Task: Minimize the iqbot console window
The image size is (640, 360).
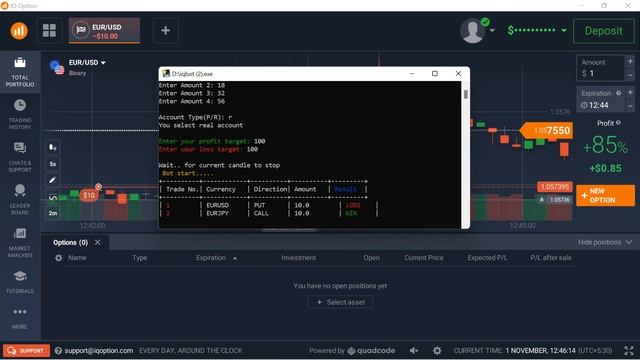Action: [x=412, y=73]
